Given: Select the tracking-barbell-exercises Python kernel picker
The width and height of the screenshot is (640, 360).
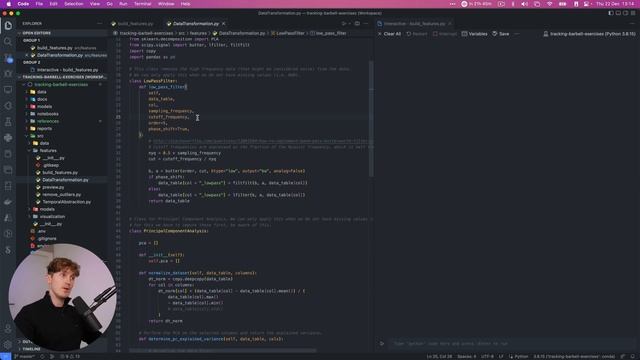Looking at the screenshot, I should (589, 34).
